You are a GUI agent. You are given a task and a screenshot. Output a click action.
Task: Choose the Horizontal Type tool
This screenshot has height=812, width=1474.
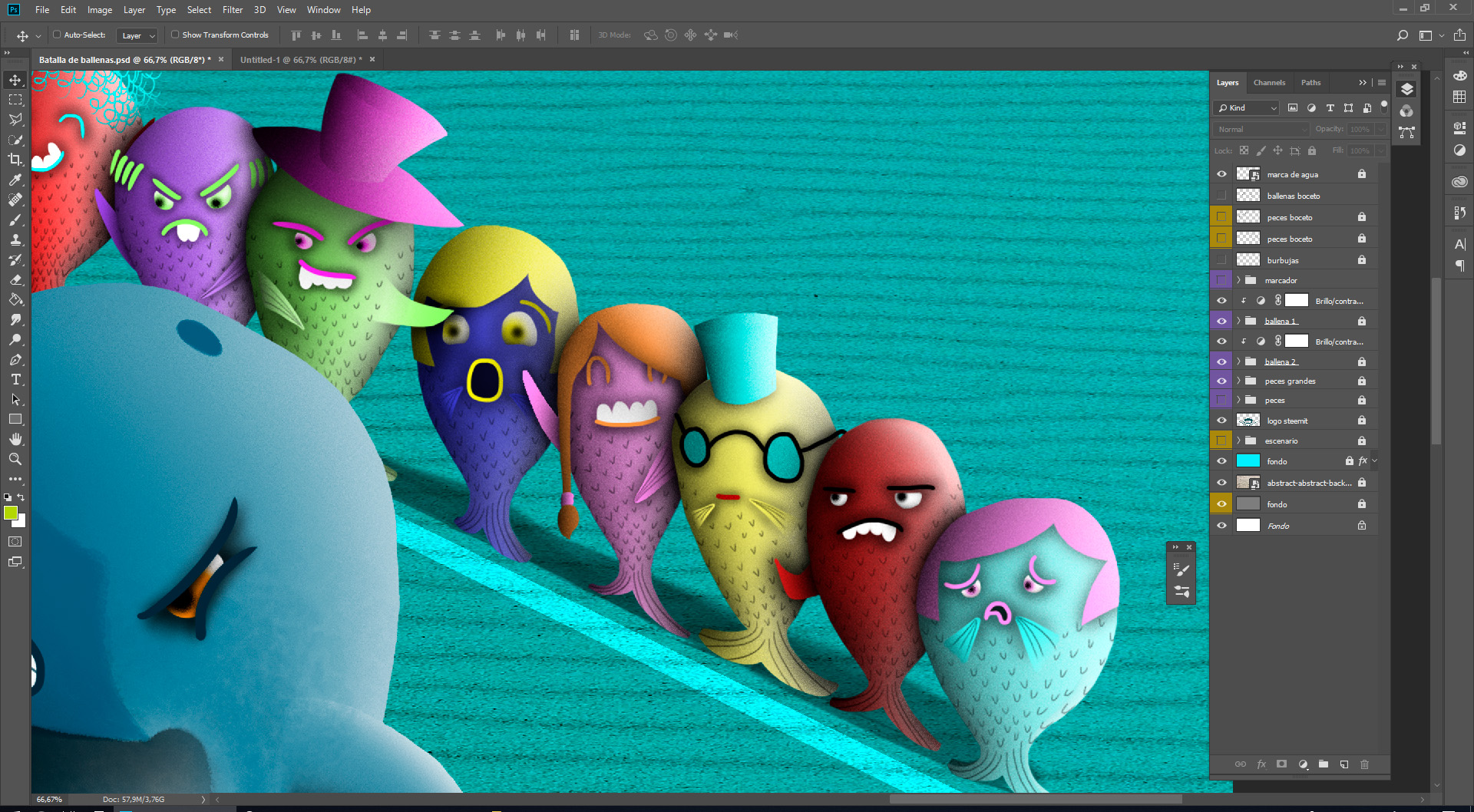[15, 379]
